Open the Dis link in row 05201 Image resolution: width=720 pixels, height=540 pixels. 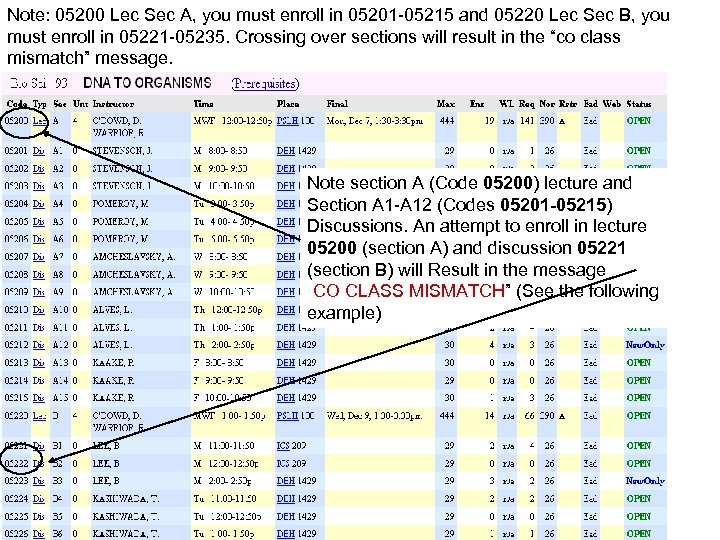39,151
